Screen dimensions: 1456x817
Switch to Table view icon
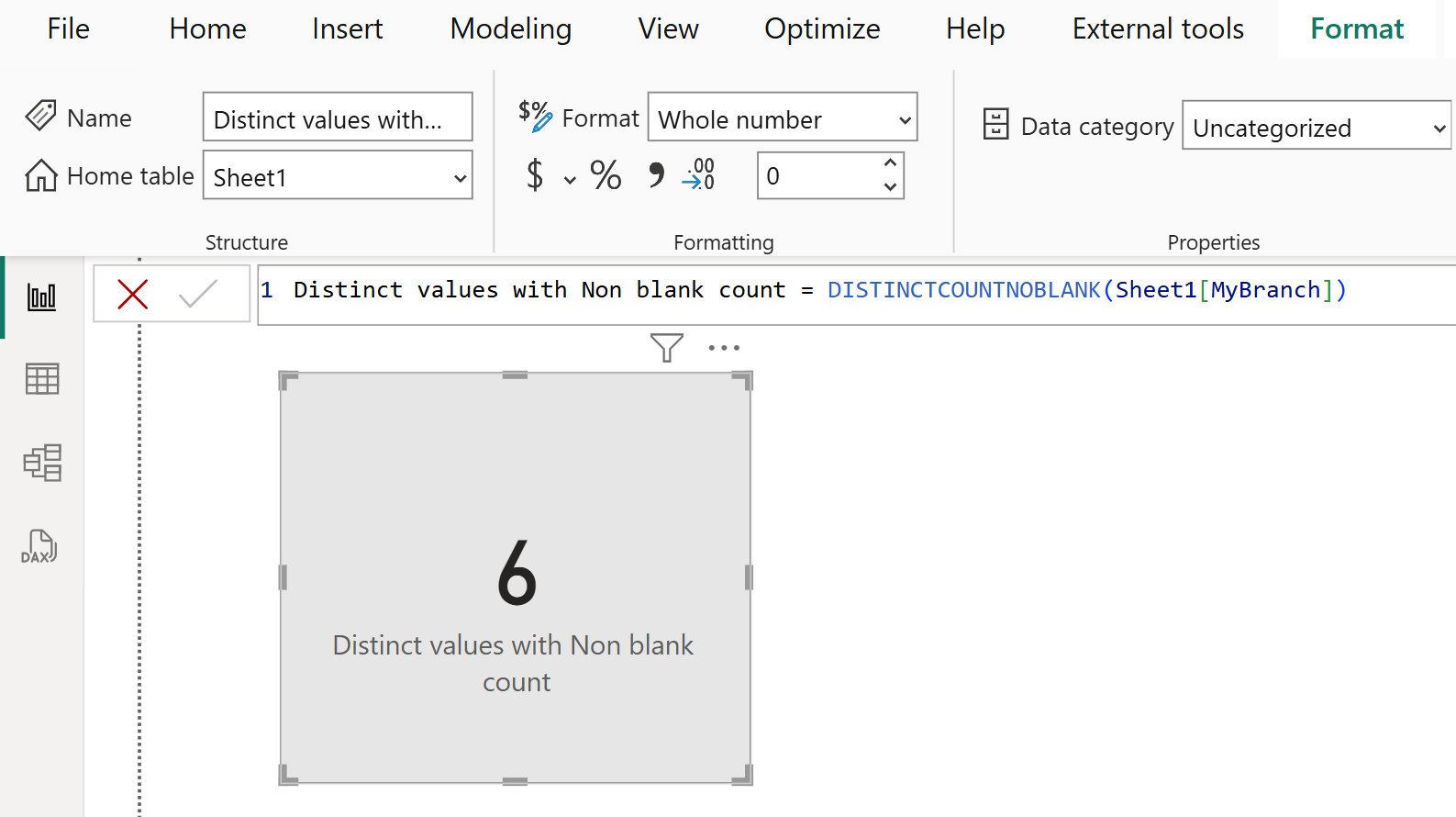click(41, 378)
